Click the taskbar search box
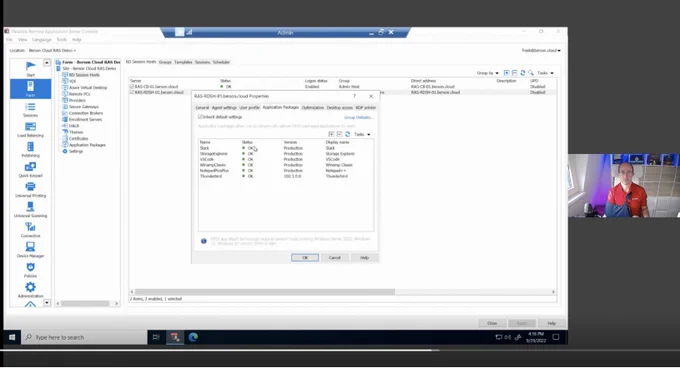The width and height of the screenshot is (680, 368). (x=84, y=337)
